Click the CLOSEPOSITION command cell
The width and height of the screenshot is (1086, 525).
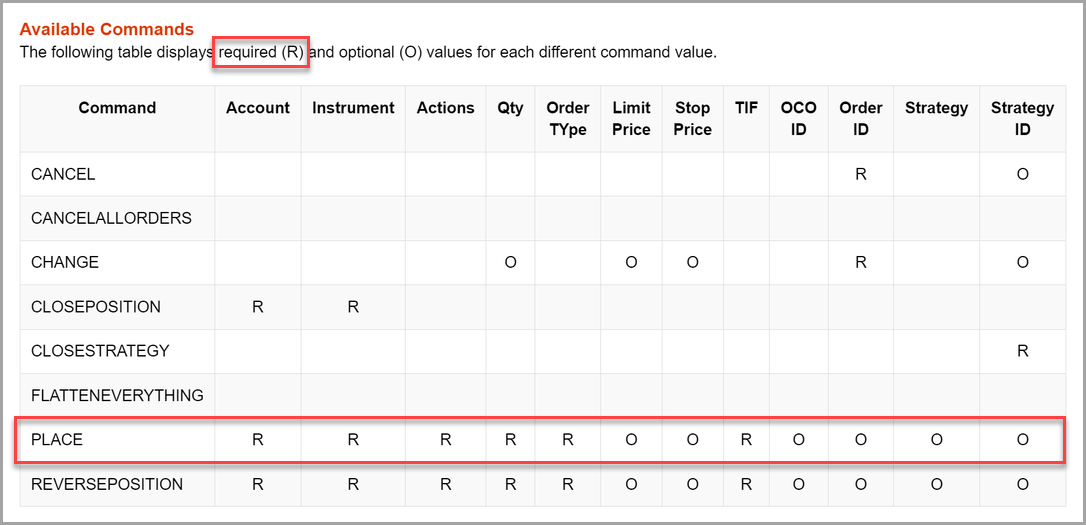[x=96, y=307]
